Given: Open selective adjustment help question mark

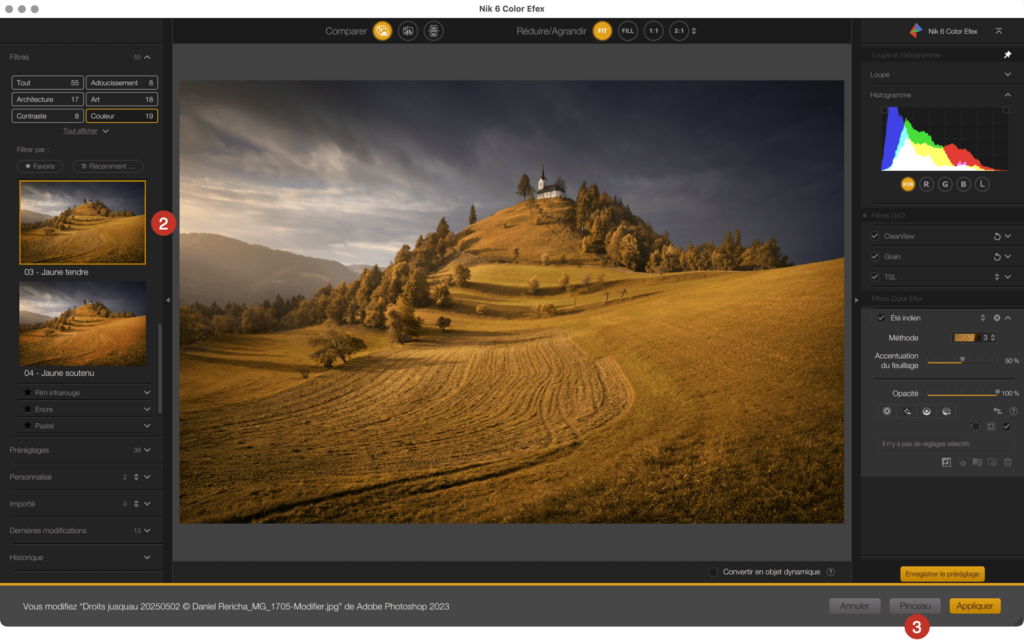Looking at the screenshot, I should tap(1014, 411).
